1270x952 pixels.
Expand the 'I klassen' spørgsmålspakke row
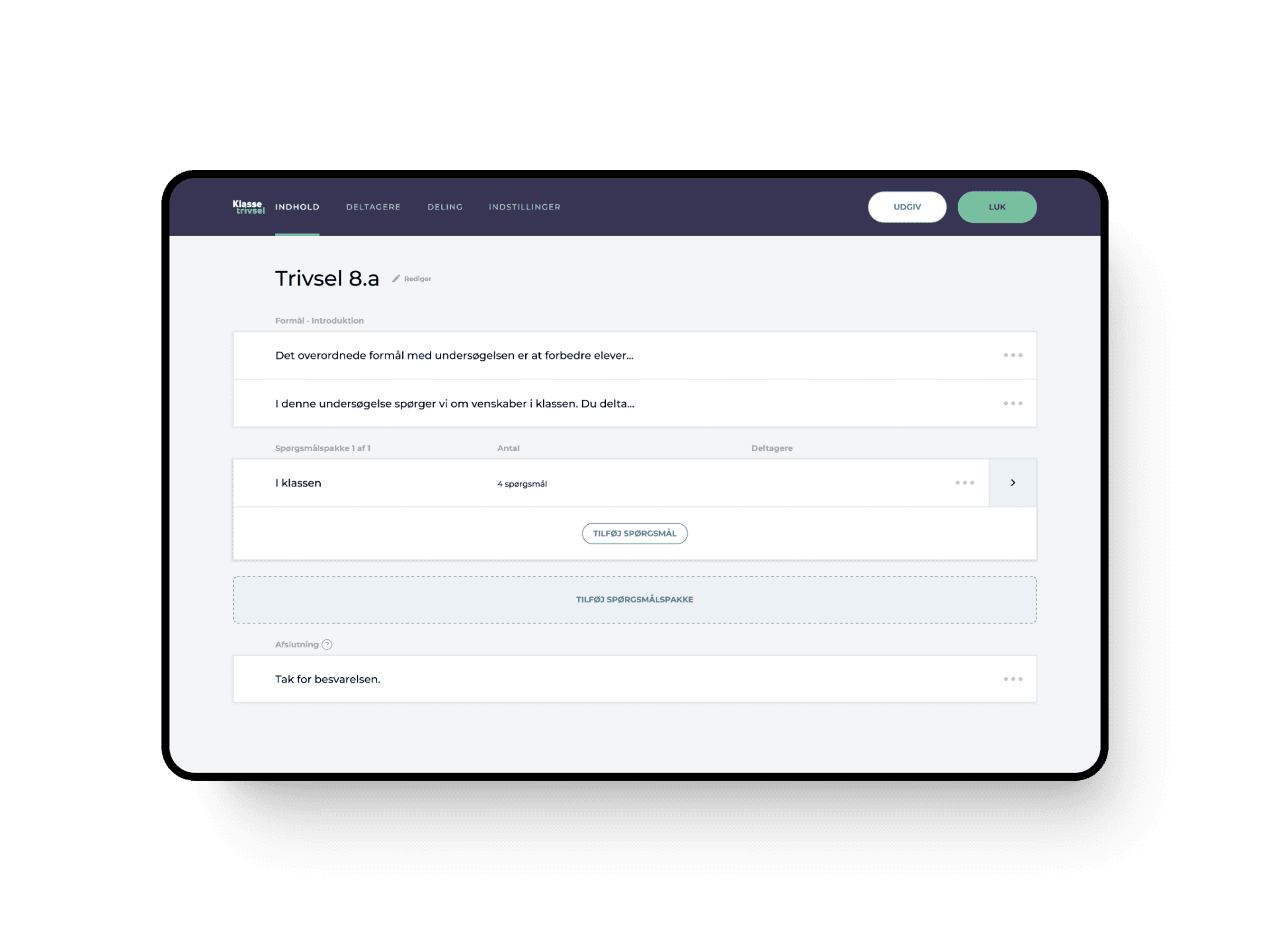(x=1012, y=483)
